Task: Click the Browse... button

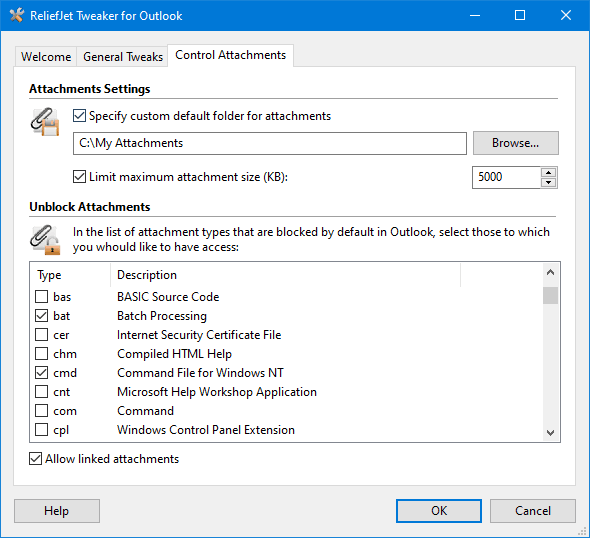Action: pos(515,143)
